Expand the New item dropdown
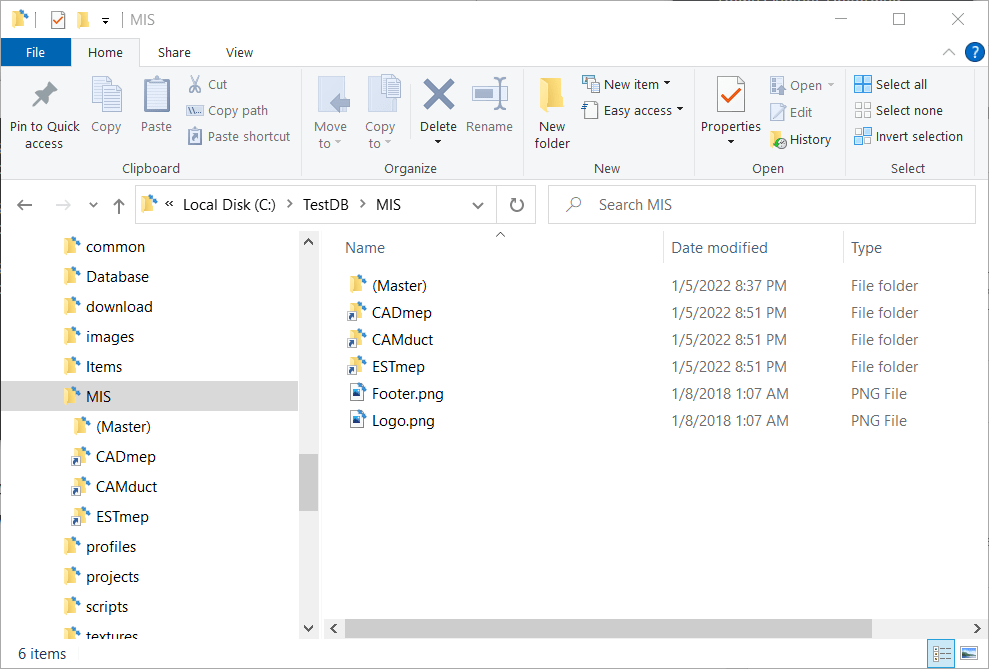 pos(667,84)
